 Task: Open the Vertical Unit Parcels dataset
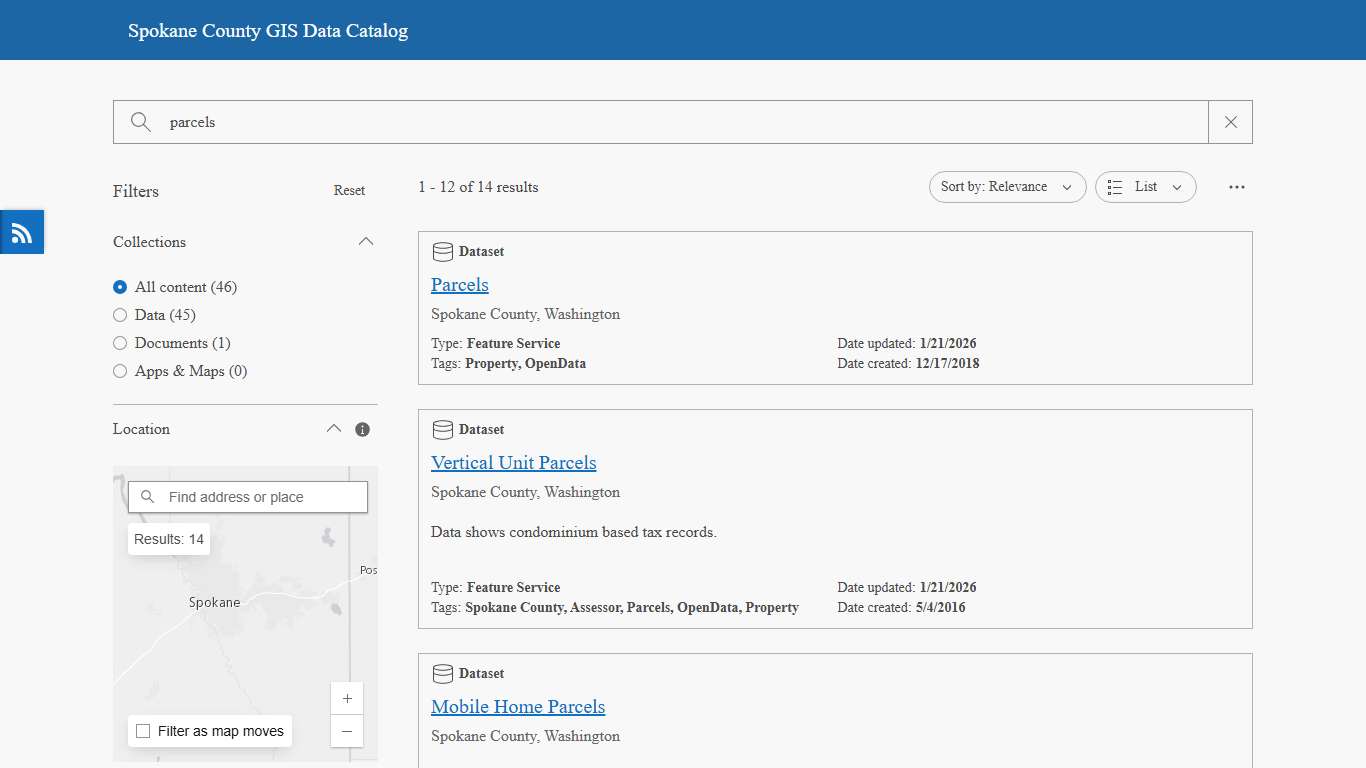[514, 462]
